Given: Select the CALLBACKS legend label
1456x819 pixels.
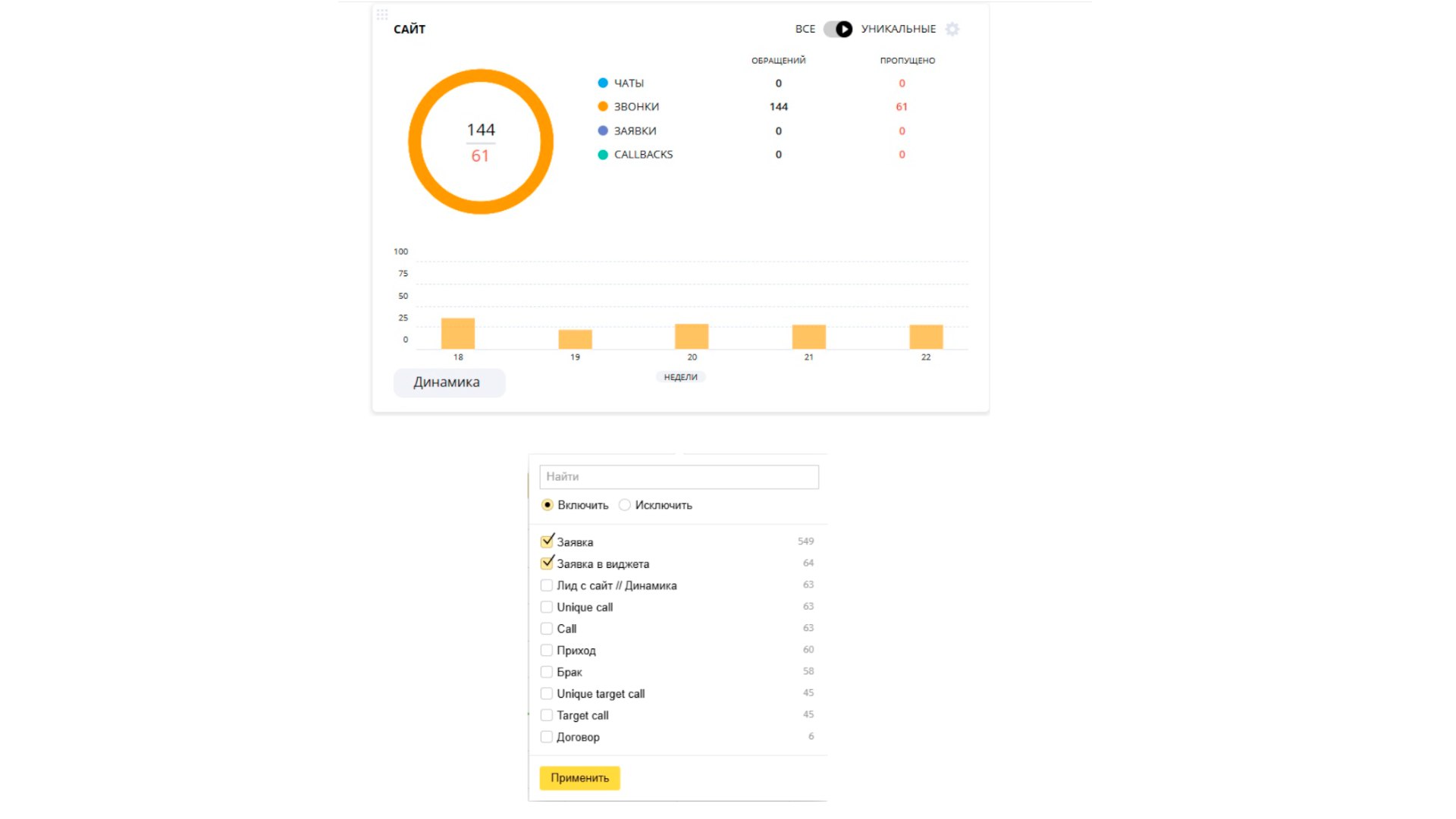Looking at the screenshot, I should 643,155.
